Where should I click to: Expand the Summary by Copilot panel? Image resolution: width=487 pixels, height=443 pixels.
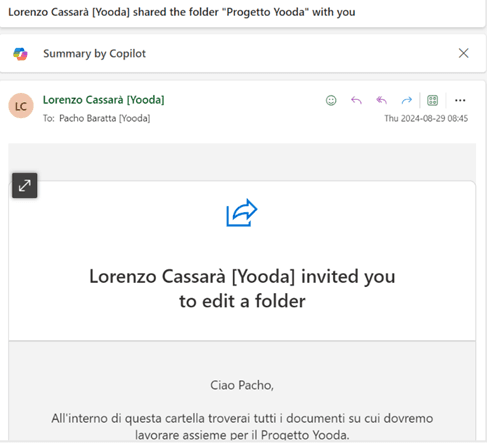click(x=94, y=54)
